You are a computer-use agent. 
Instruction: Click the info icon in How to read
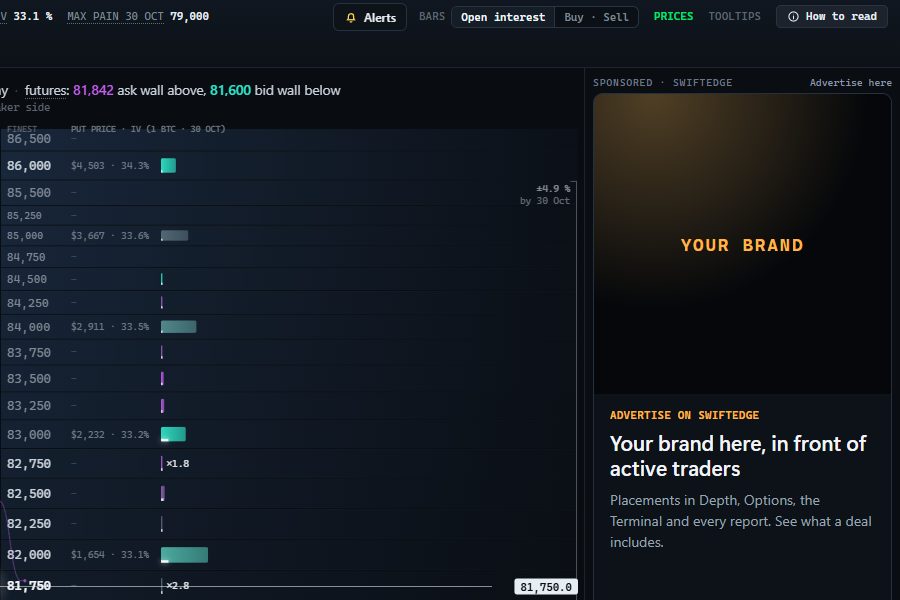click(x=793, y=17)
